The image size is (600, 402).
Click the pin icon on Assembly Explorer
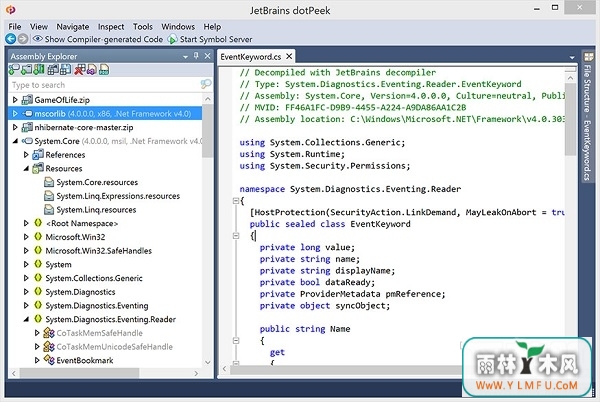(x=196, y=56)
